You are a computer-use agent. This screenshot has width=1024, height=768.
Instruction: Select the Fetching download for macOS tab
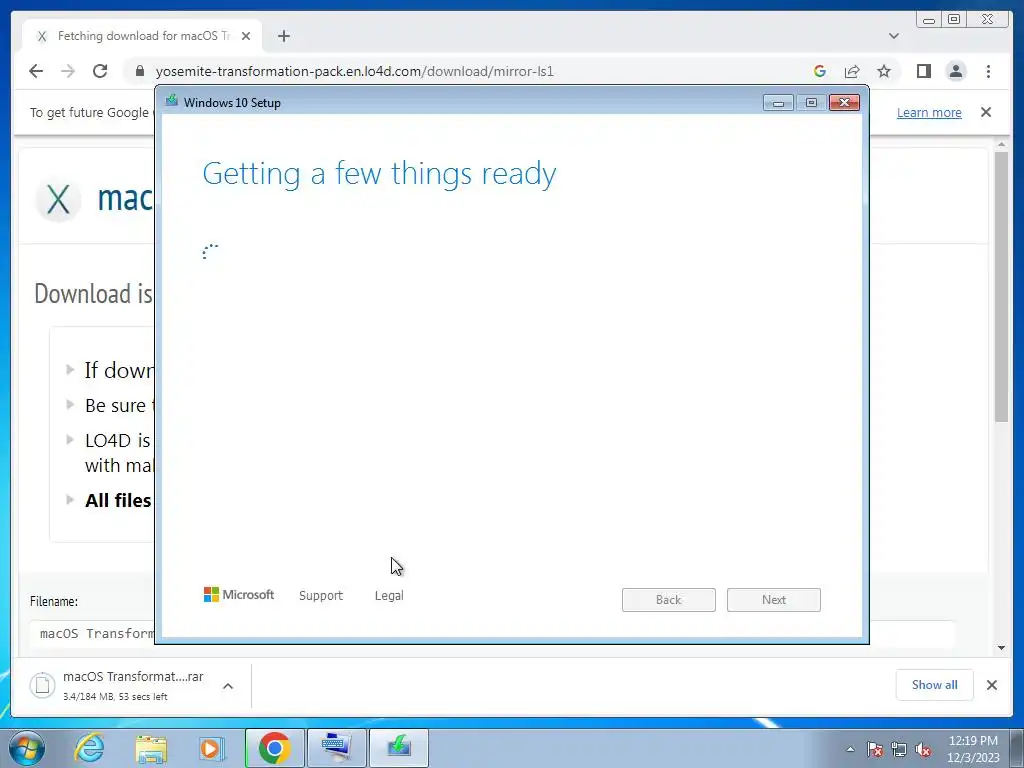[x=142, y=36]
